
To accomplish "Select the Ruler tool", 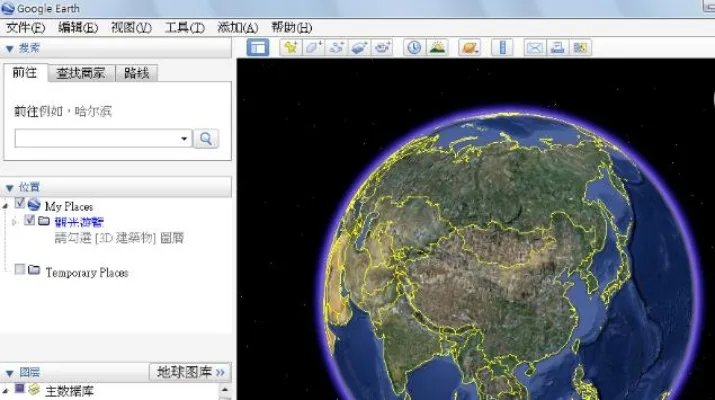I will 503,47.
